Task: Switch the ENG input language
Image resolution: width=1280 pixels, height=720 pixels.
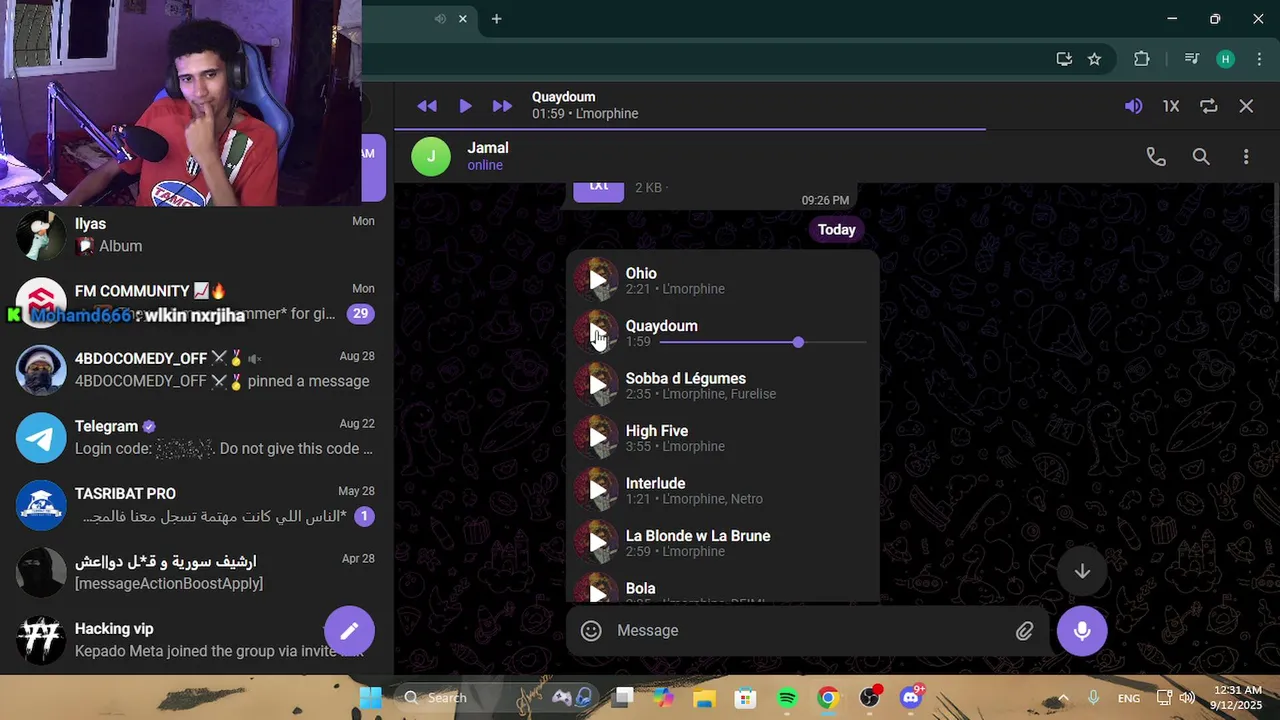Action: 1128,698
